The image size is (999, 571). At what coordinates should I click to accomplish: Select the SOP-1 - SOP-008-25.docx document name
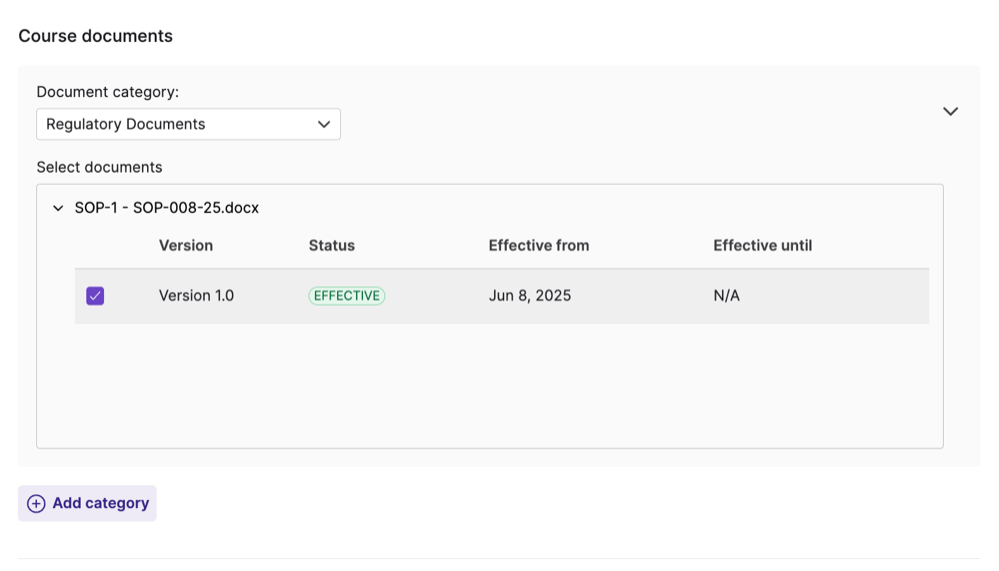(x=166, y=208)
